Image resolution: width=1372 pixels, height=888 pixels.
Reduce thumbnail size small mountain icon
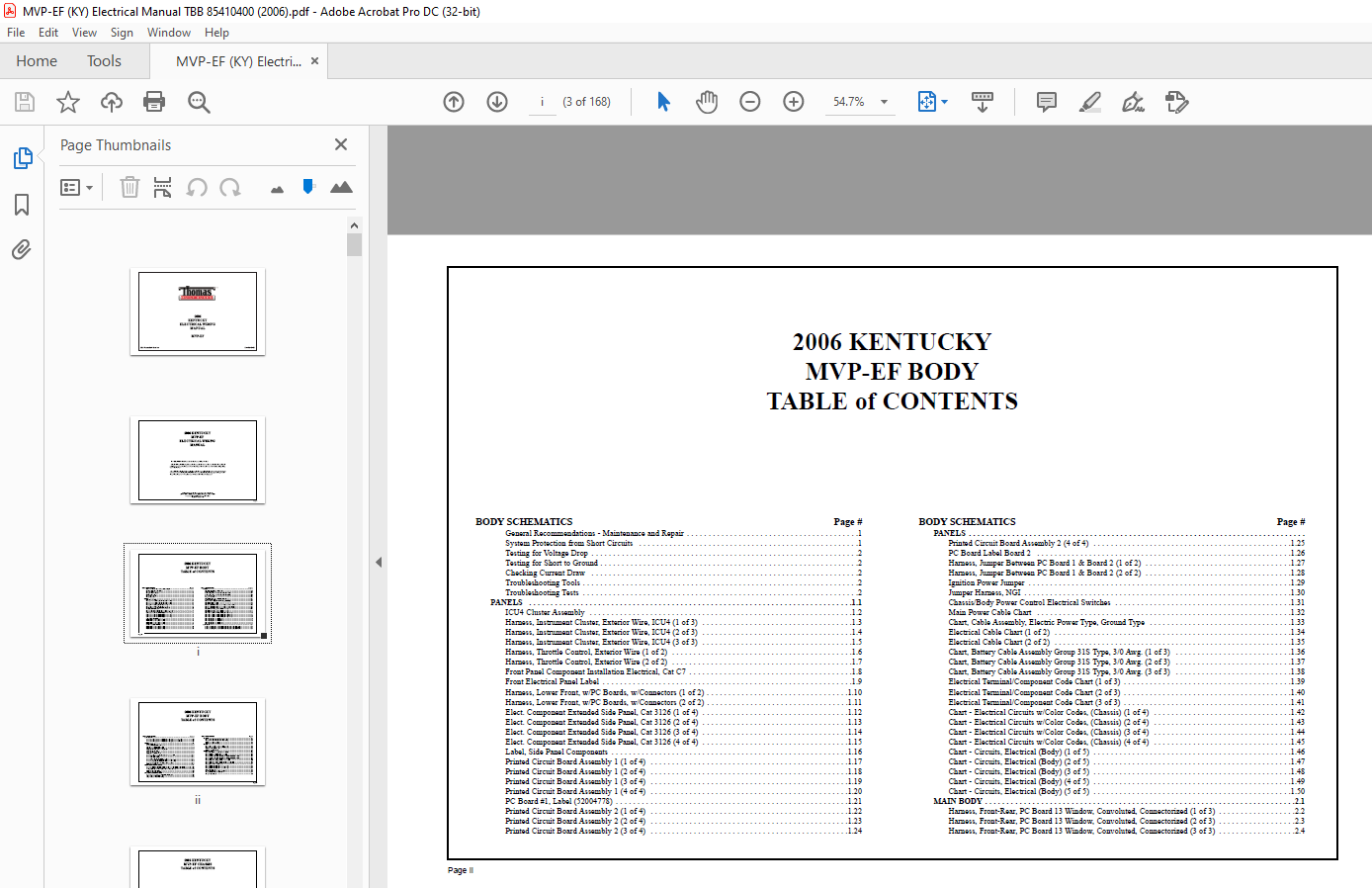pos(277,189)
